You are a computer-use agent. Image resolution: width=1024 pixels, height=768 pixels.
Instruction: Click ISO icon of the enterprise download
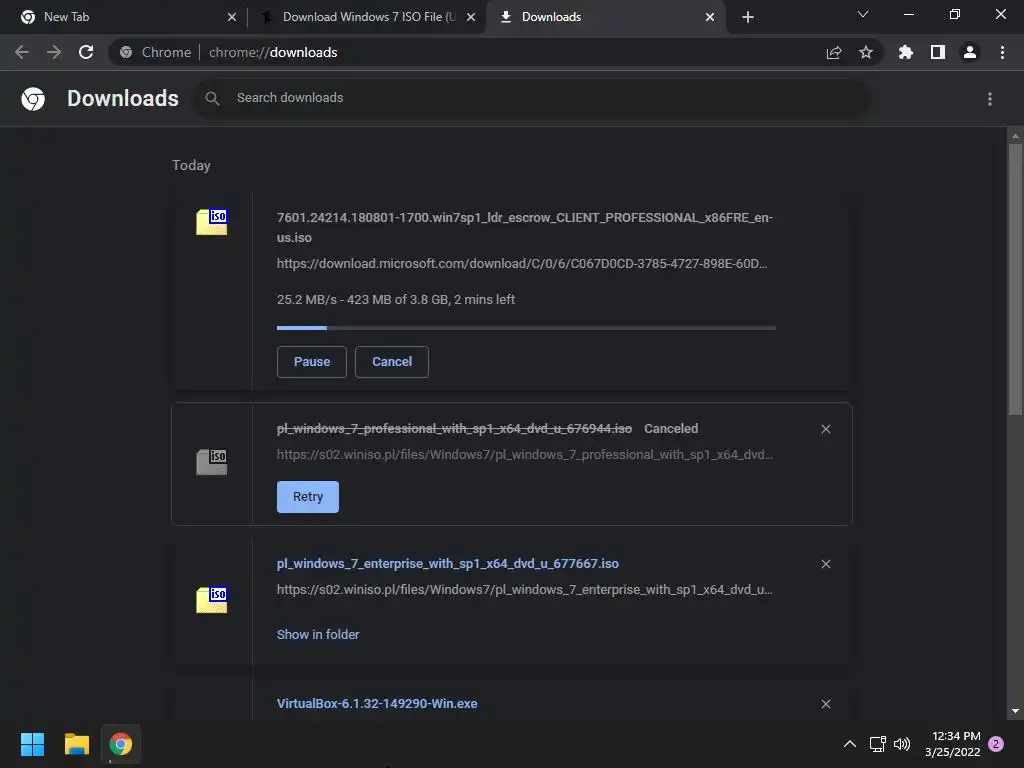tap(212, 600)
